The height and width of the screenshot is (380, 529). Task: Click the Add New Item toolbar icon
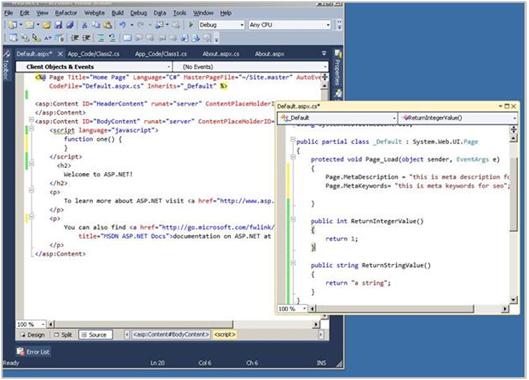point(30,25)
